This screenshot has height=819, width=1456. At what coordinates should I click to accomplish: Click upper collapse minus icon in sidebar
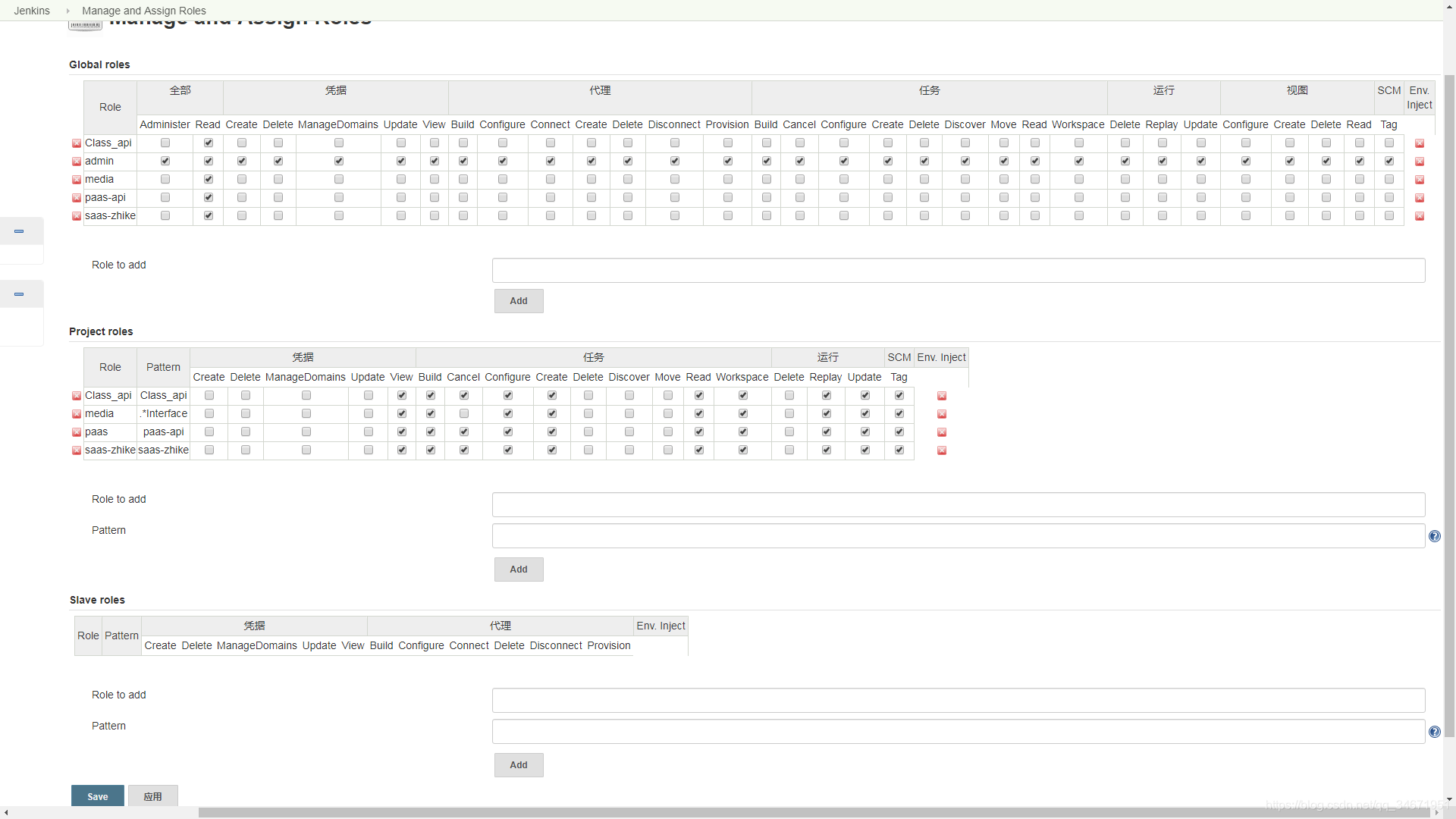[x=19, y=231]
